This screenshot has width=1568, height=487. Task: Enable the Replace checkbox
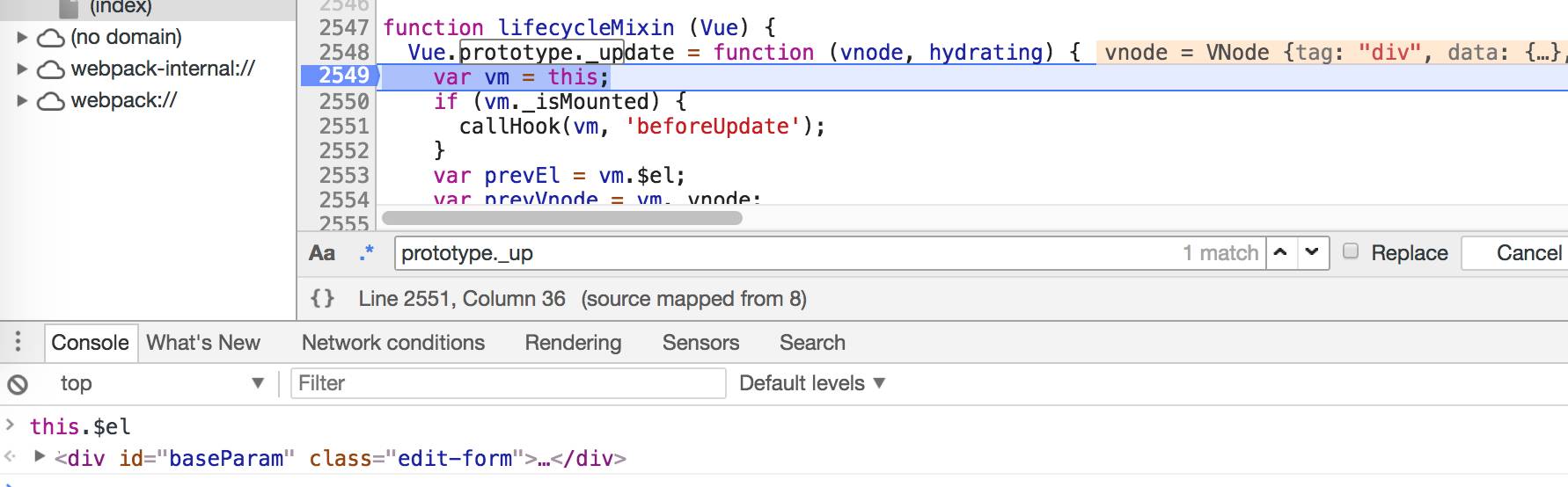pos(1351,251)
